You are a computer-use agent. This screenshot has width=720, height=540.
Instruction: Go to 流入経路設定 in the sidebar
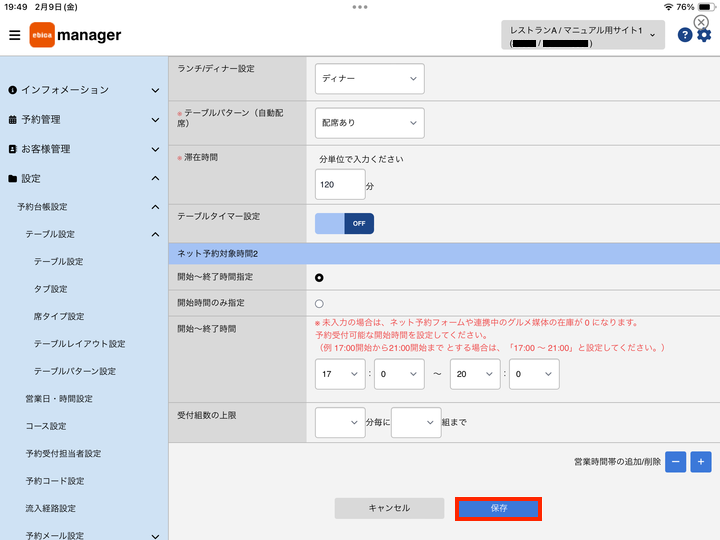point(51,509)
